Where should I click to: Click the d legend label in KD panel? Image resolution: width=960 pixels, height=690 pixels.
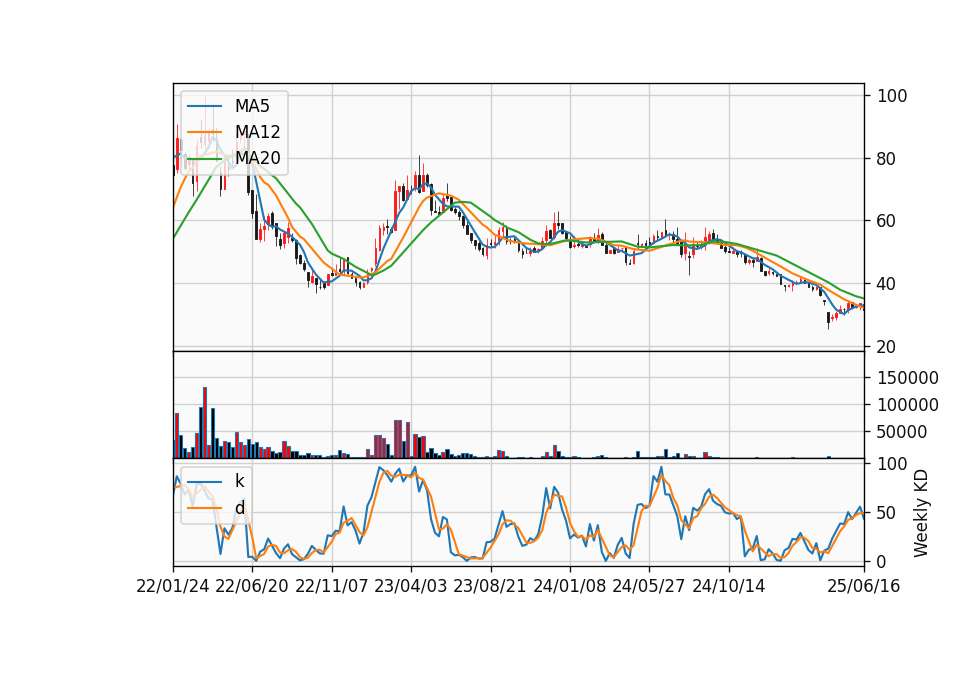(x=239, y=508)
